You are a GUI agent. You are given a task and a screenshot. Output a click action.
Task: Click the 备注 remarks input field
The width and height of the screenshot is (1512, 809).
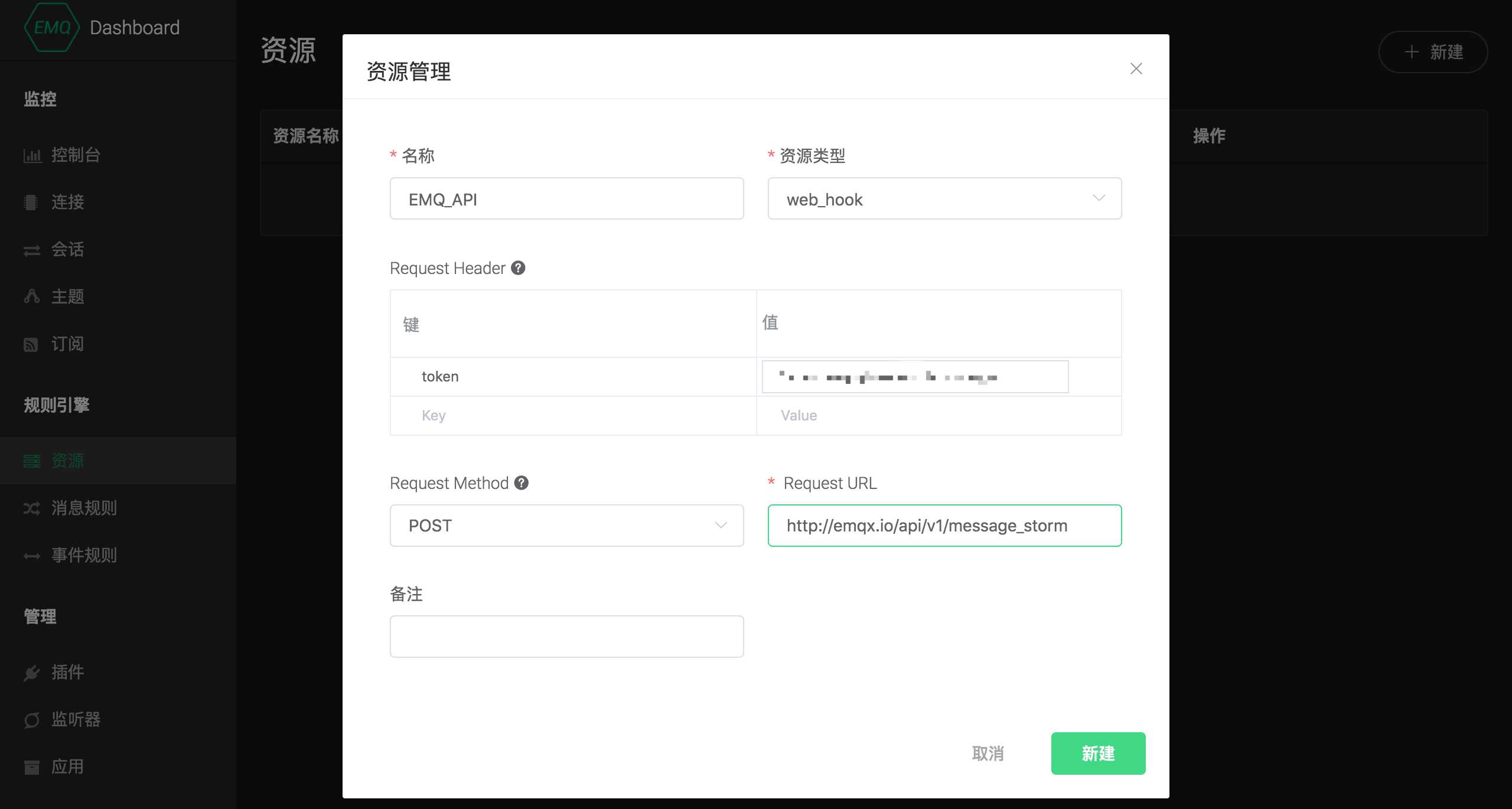click(x=566, y=637)
